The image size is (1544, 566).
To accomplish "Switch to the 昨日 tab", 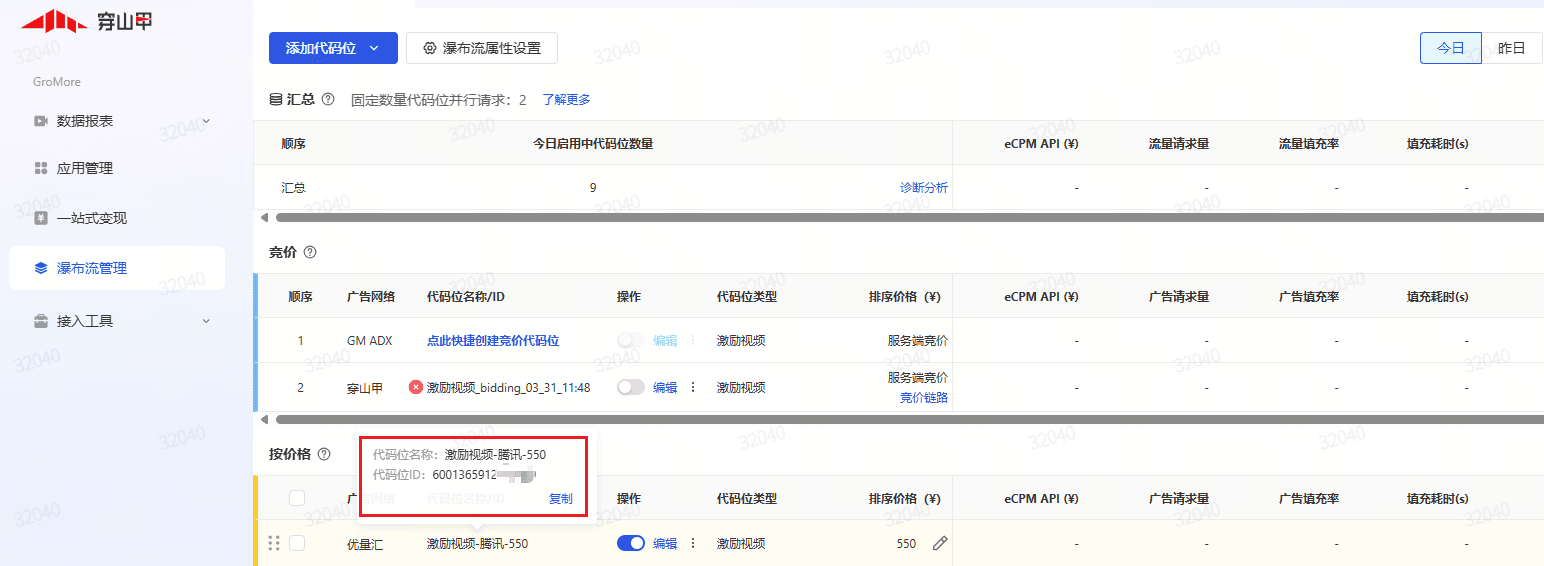I will pyautogui.click(x=1512, y=48).
